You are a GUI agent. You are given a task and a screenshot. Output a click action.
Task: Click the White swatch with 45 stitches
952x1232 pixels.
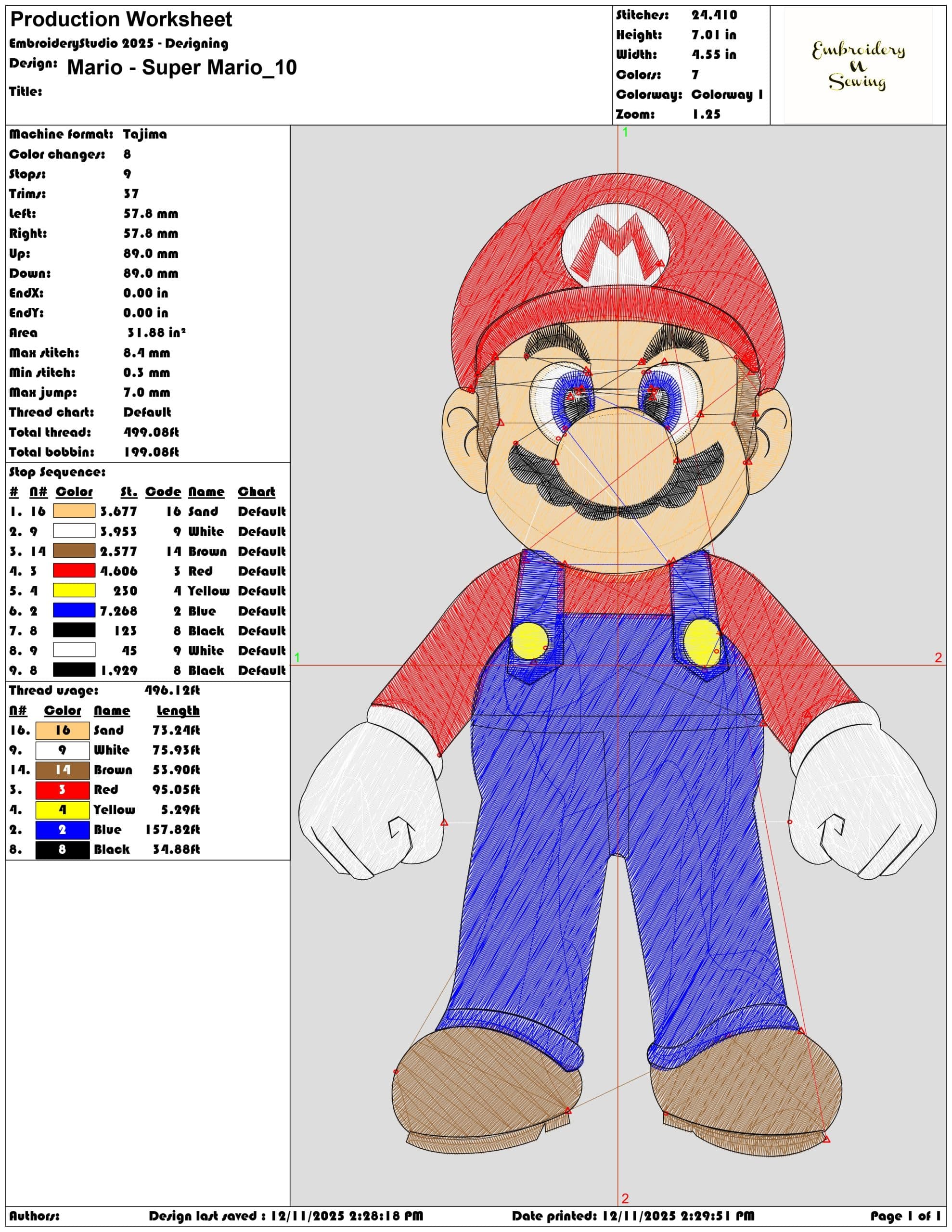[x=74, y=650]
